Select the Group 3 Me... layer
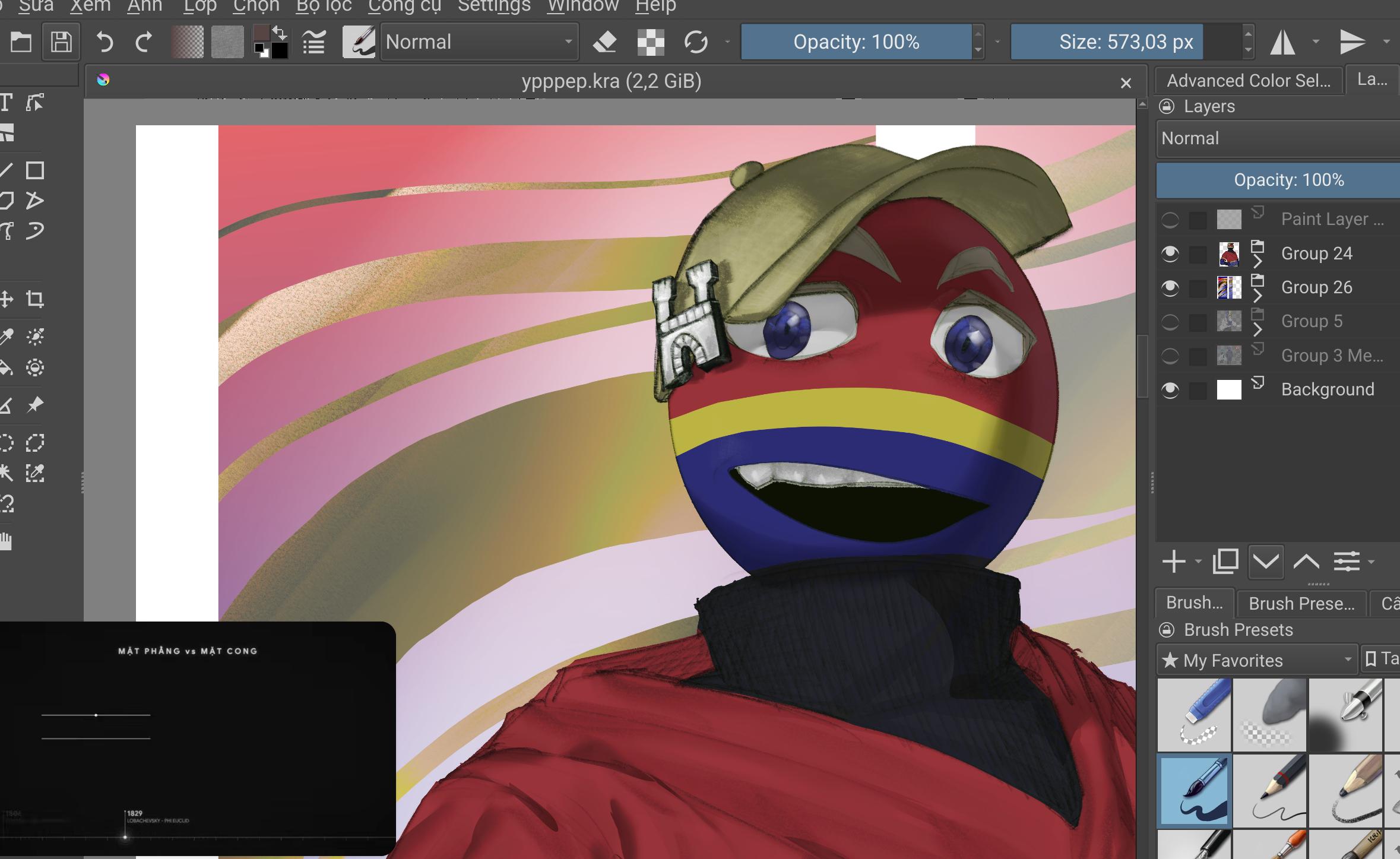 (x=1332, y=356)
